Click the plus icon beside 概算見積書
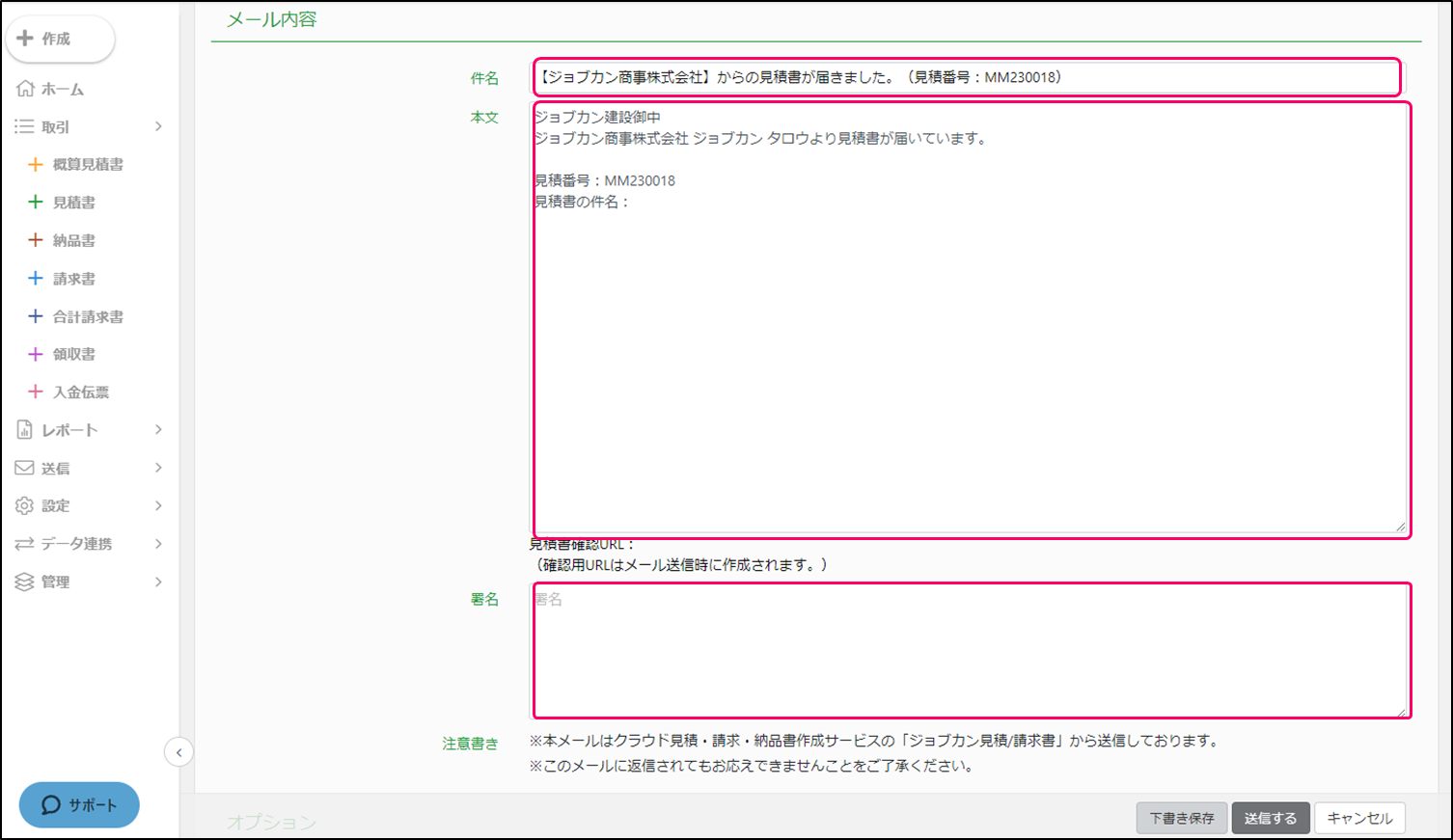The width and height of the screenshot is (1453, 840). [36, 165]
